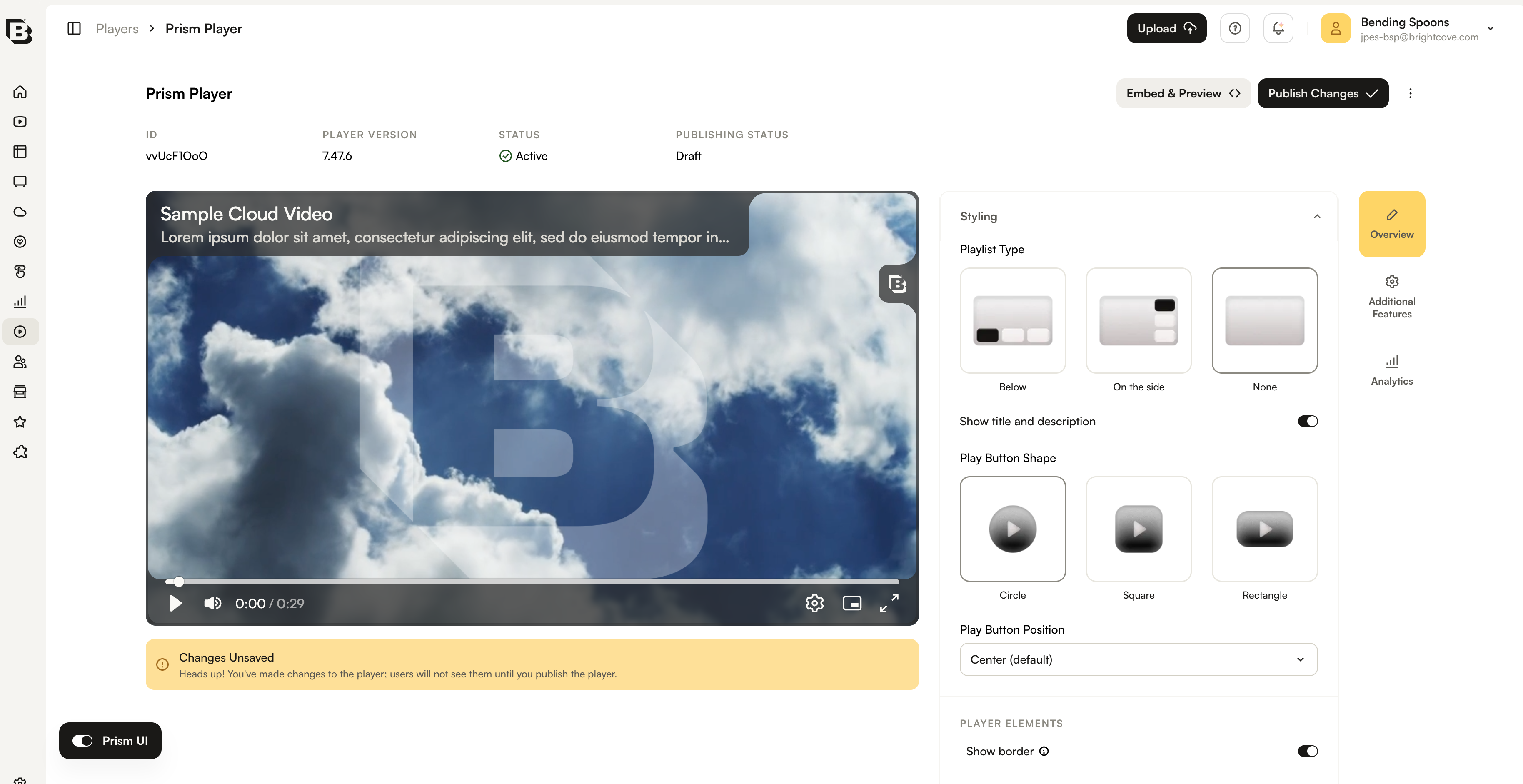Image resolution: width=1523 pixels, height=784 pixels.
Task: Open the cloud sidebar icon
Action: coord(20,212)
